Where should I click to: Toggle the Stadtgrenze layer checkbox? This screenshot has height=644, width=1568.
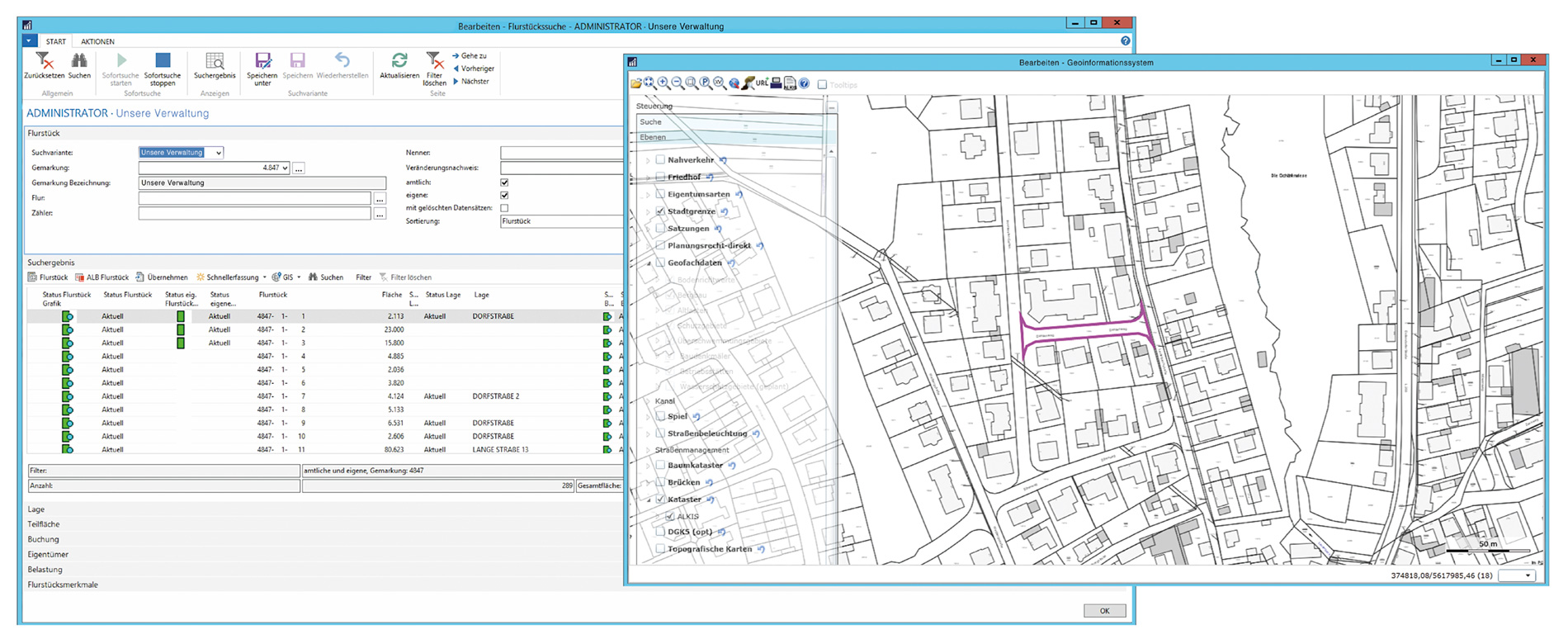(660, 211)
